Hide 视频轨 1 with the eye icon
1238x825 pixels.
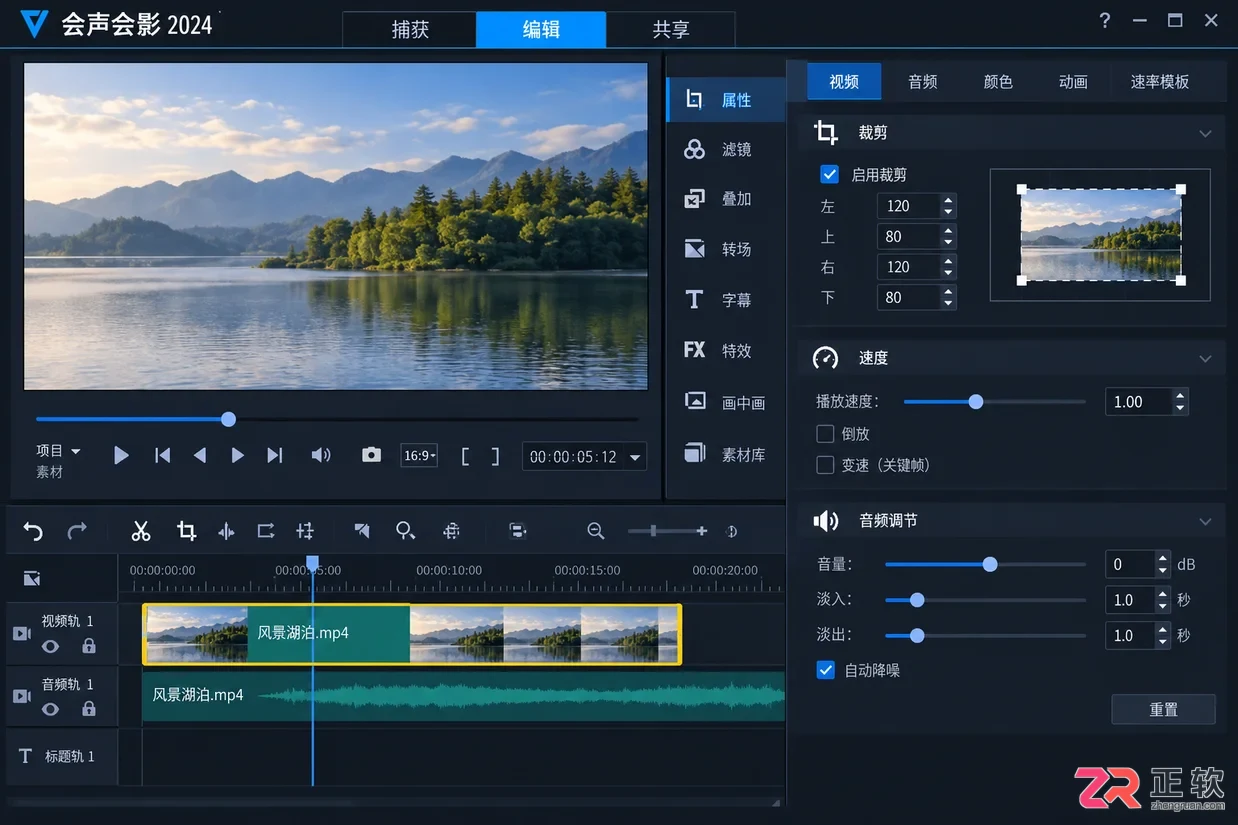51,647
